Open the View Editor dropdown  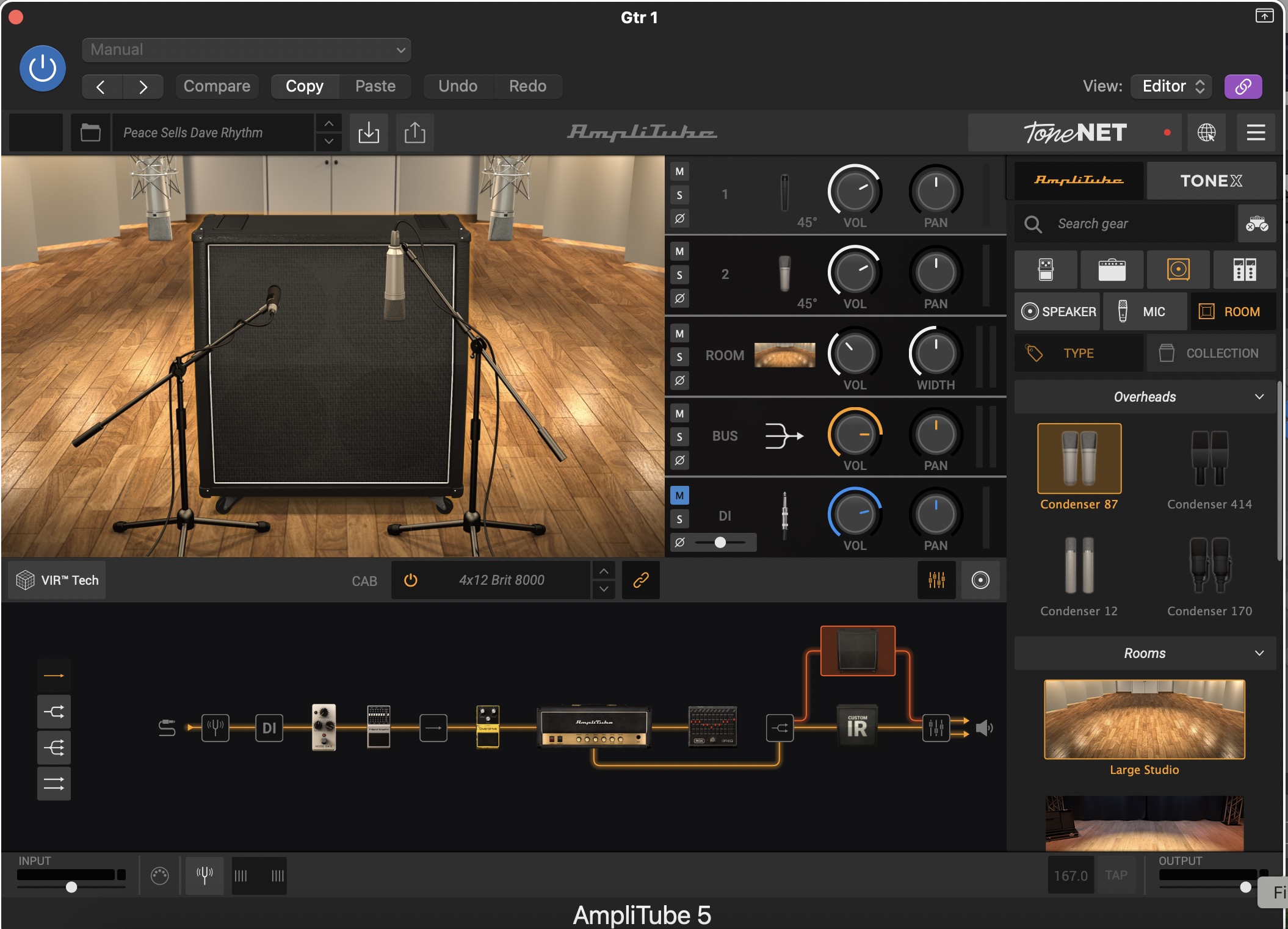[1171, 86]
